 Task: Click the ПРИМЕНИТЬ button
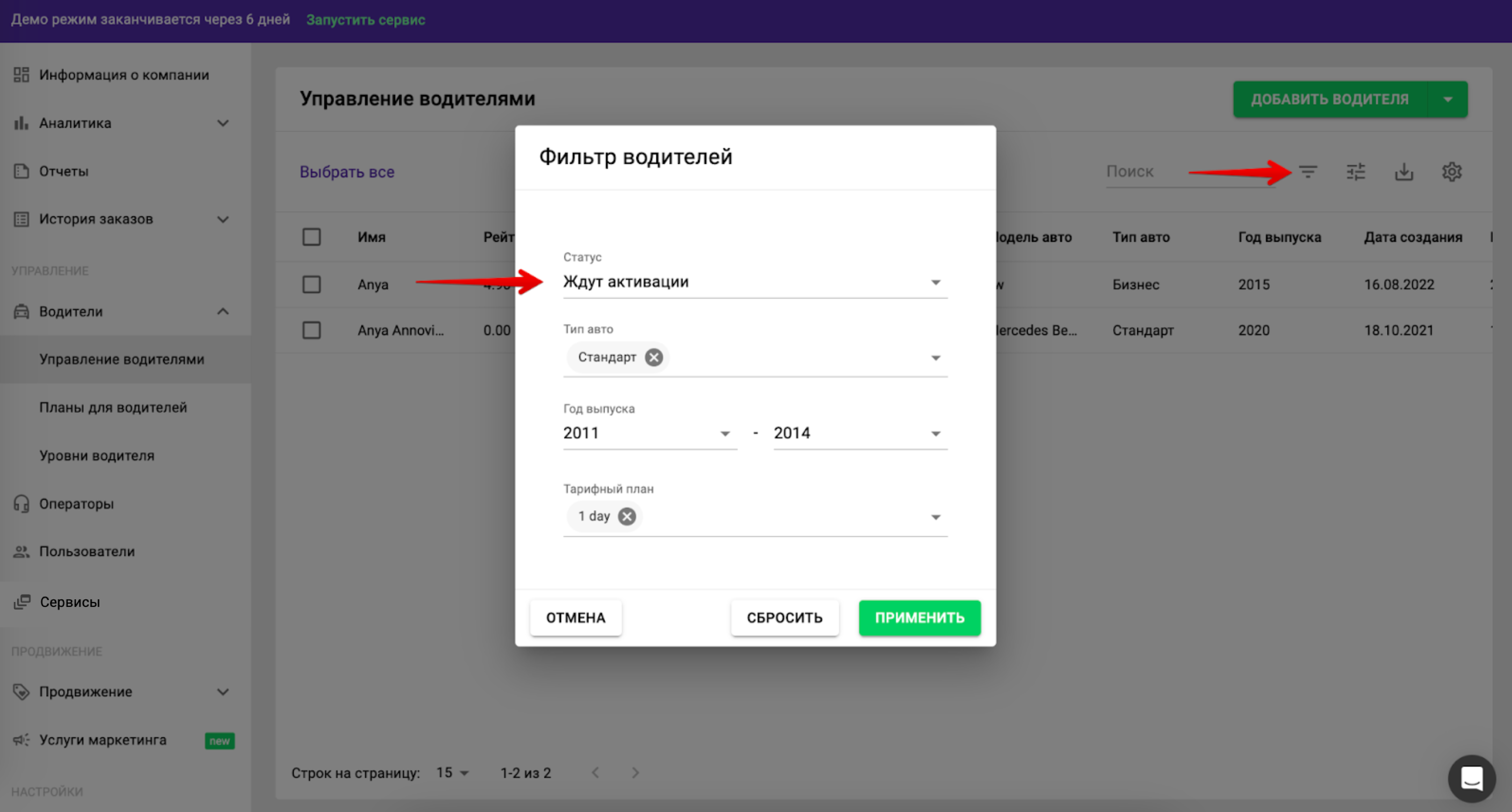919,618
